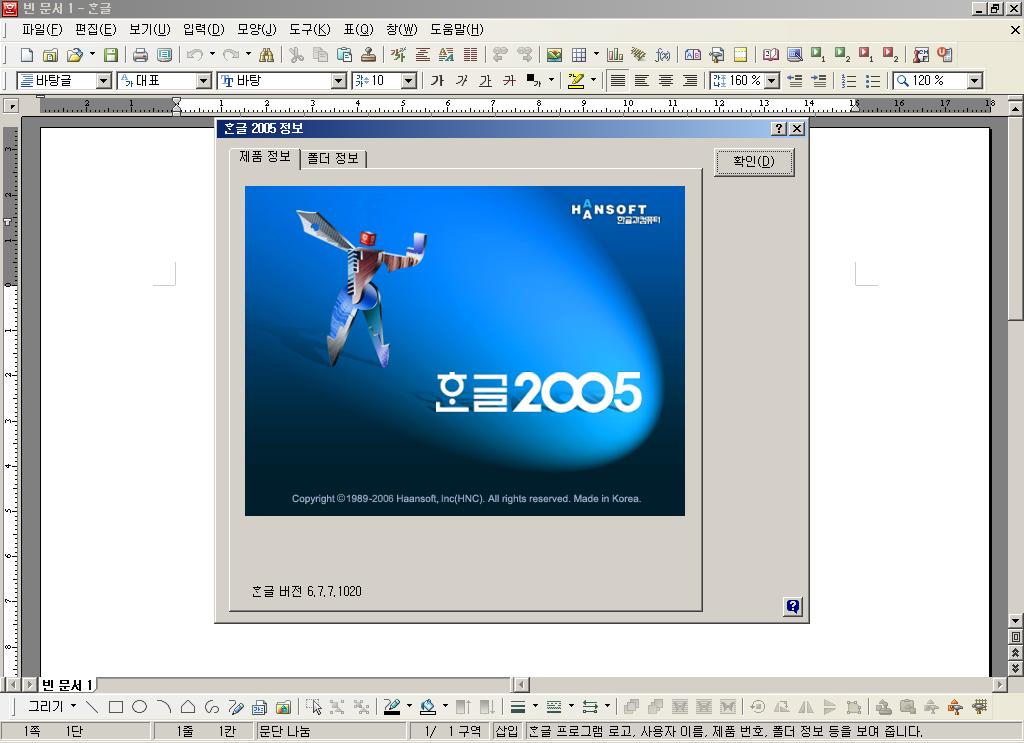Set right paragraph alignment
1024x743 pixels.
tap(690, 81)
